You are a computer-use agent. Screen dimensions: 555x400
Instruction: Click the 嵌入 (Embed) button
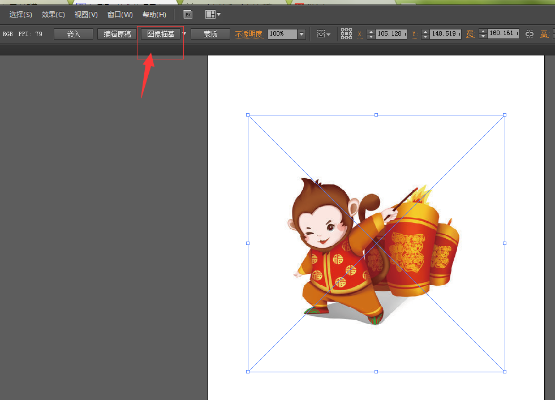[x=74, y=34]
